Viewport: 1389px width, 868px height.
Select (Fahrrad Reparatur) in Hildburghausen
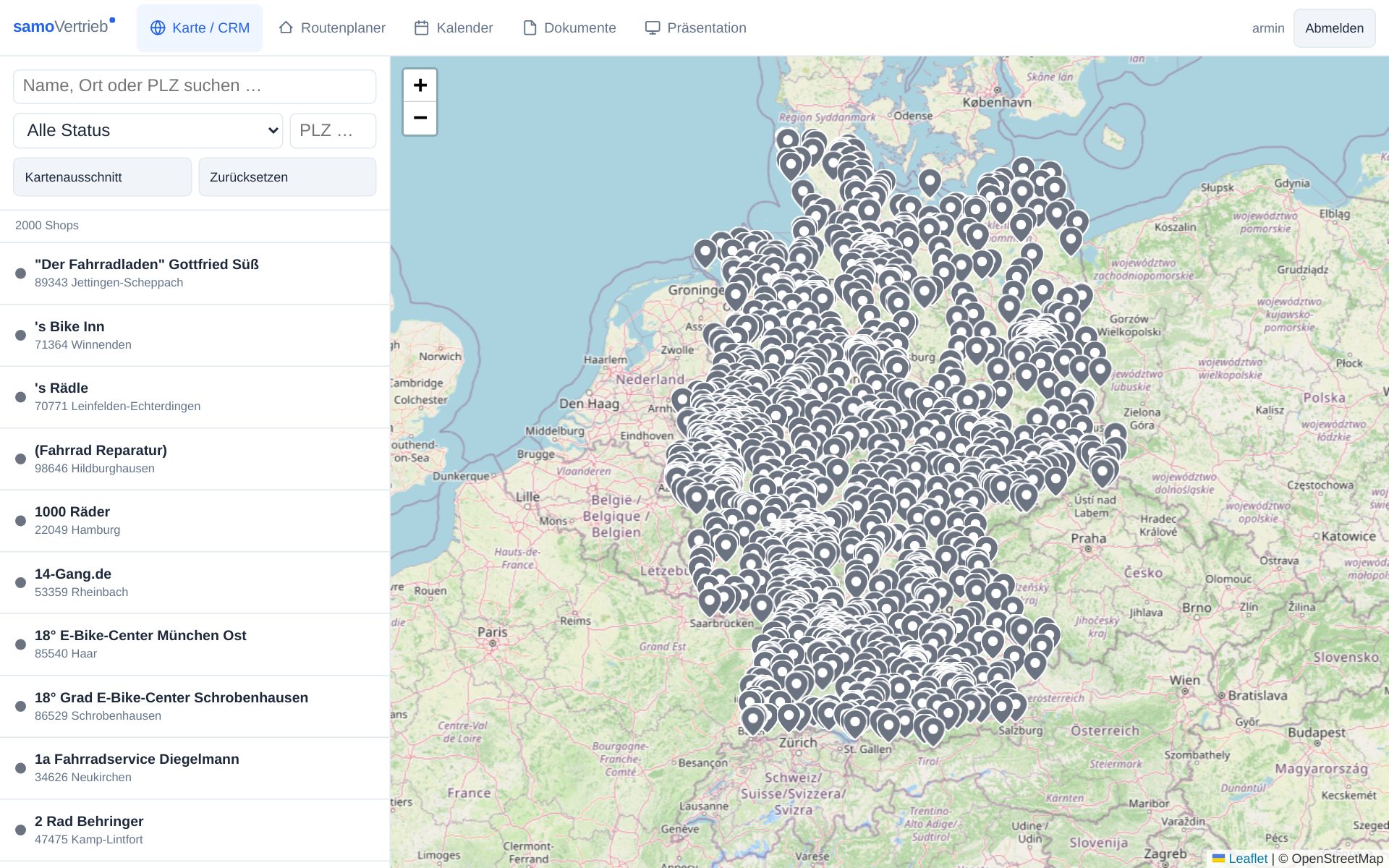pos(195,459)
